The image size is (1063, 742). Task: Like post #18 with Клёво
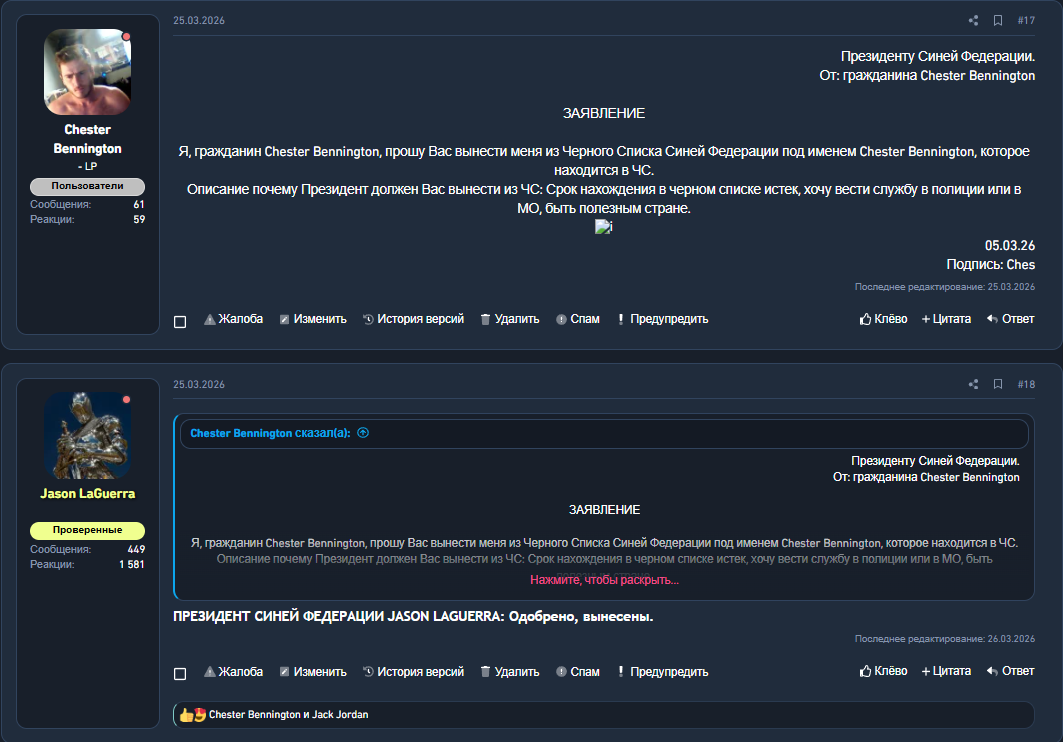[883, 671]
